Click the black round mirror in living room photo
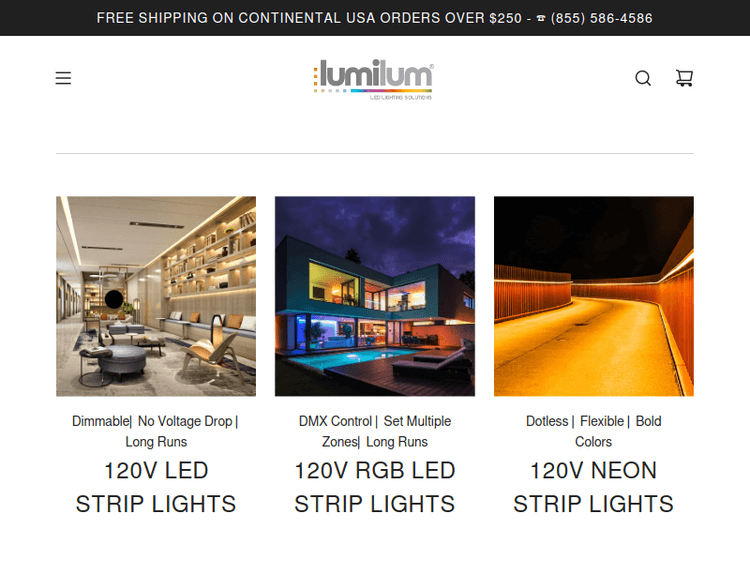Image resolution: width=750 pixels, height=563 pixels. 114,299
